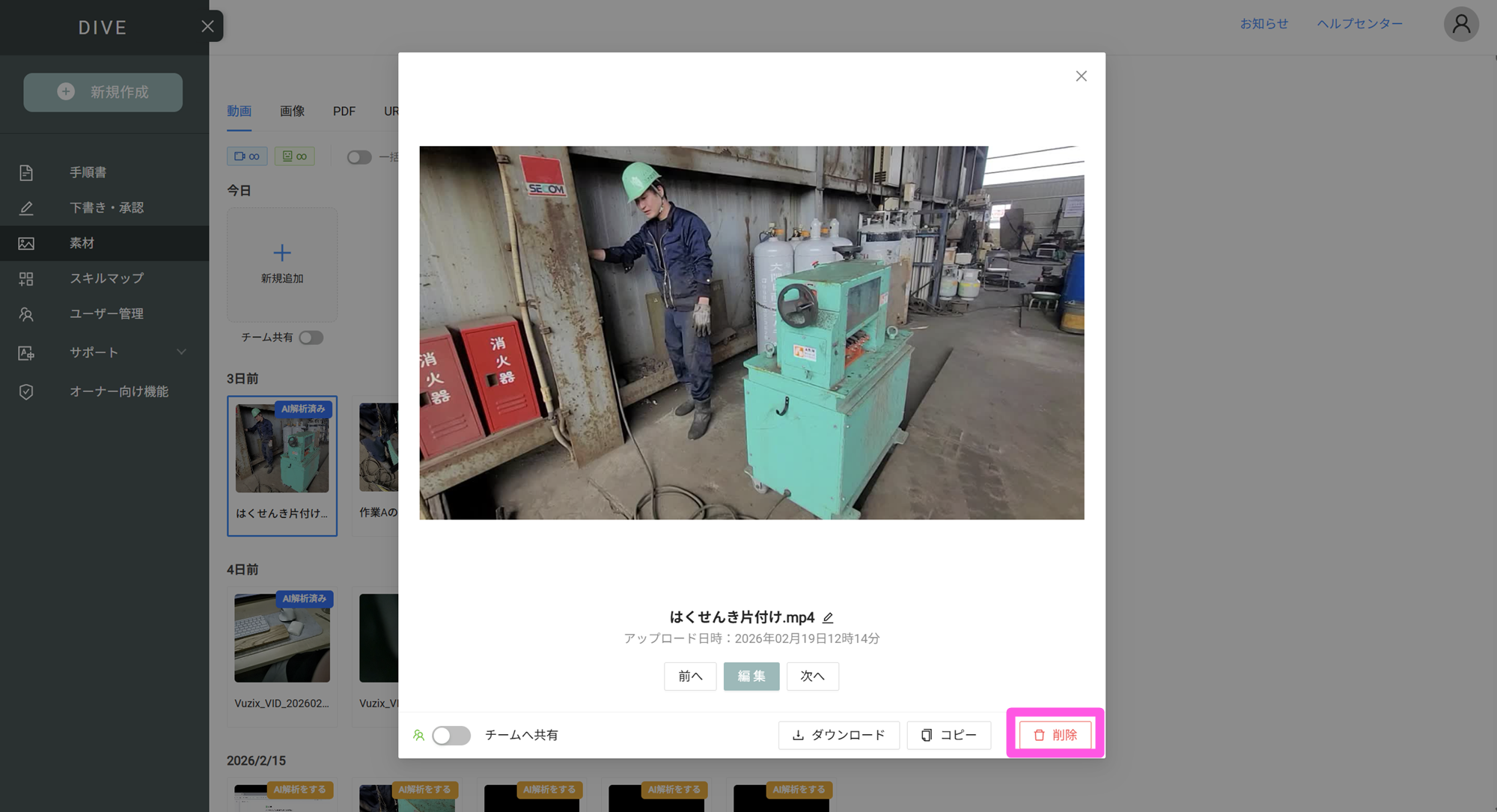Image resolution: width=1497 pixels, height=812 pixels.
Task: Click the ユーザー管理 sidebar icon
Action: pyautogui.click(x=26, y=314)
